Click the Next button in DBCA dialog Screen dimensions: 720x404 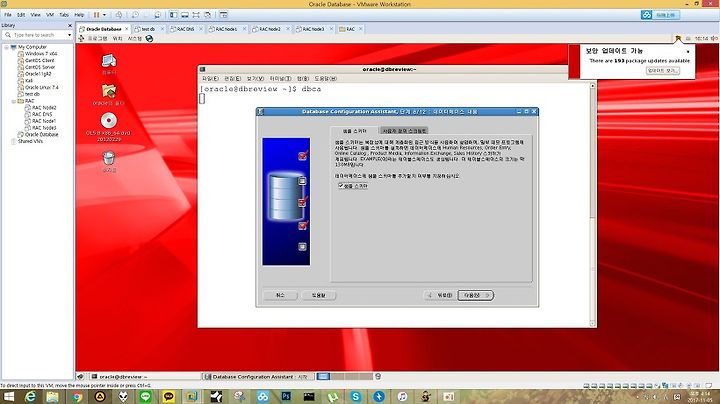pos(476,295)
